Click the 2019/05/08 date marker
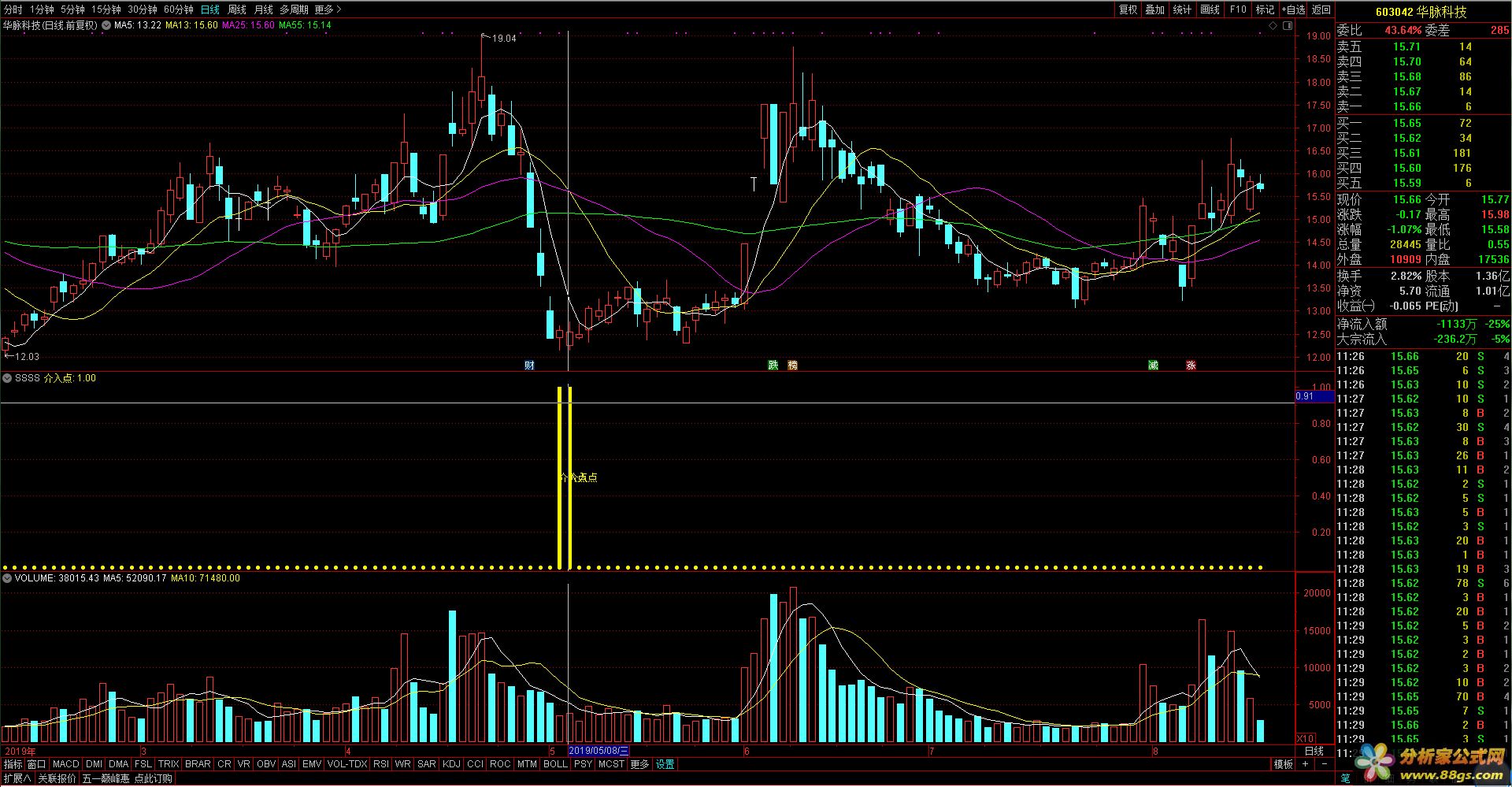Viewport: 1512px width, 787px height. (598, 752)
